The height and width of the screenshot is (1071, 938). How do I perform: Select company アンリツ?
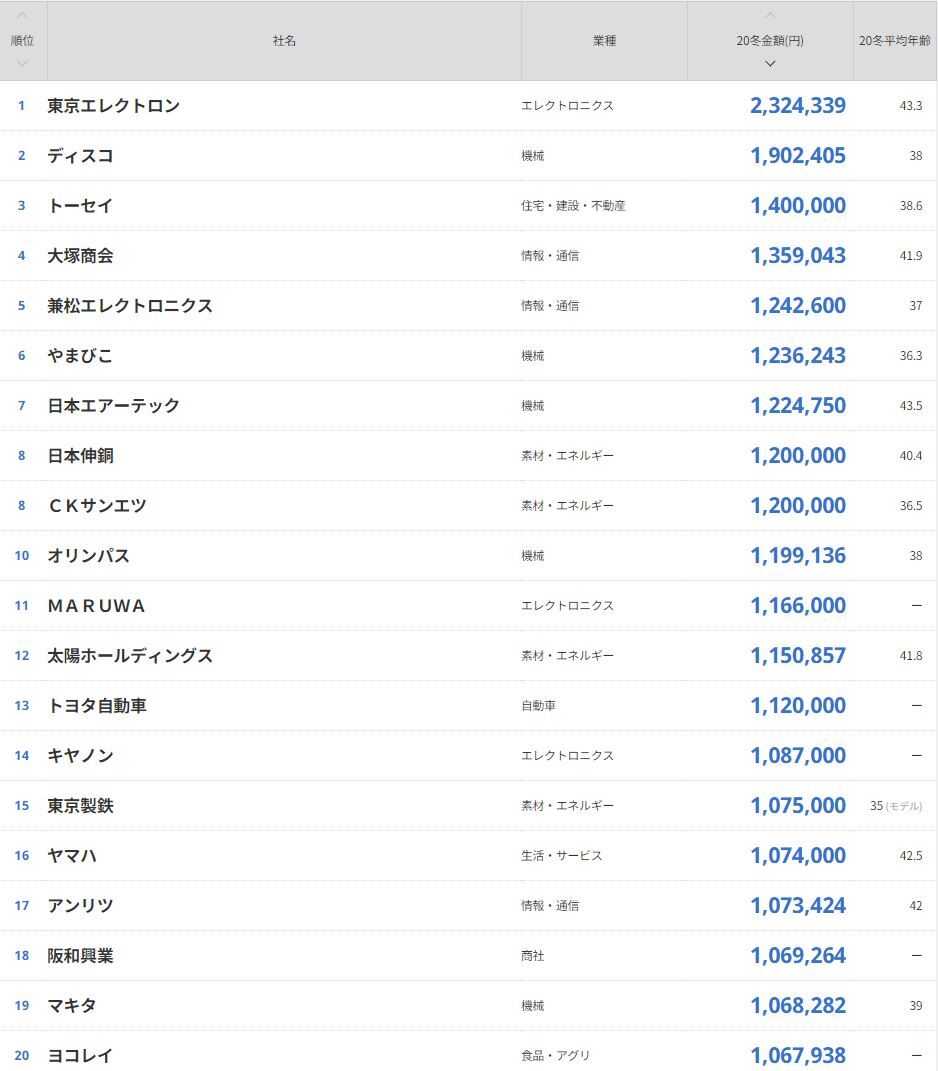(x=80, y=906)
